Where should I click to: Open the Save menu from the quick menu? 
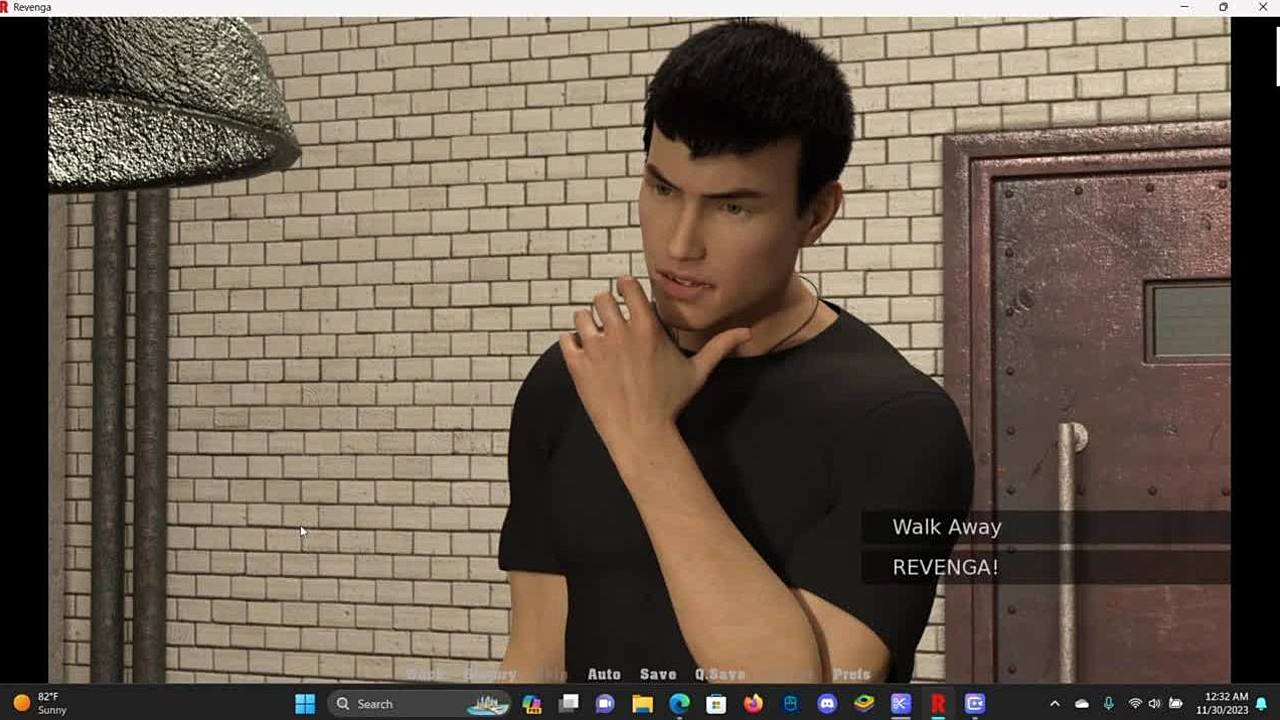(658, 675)
